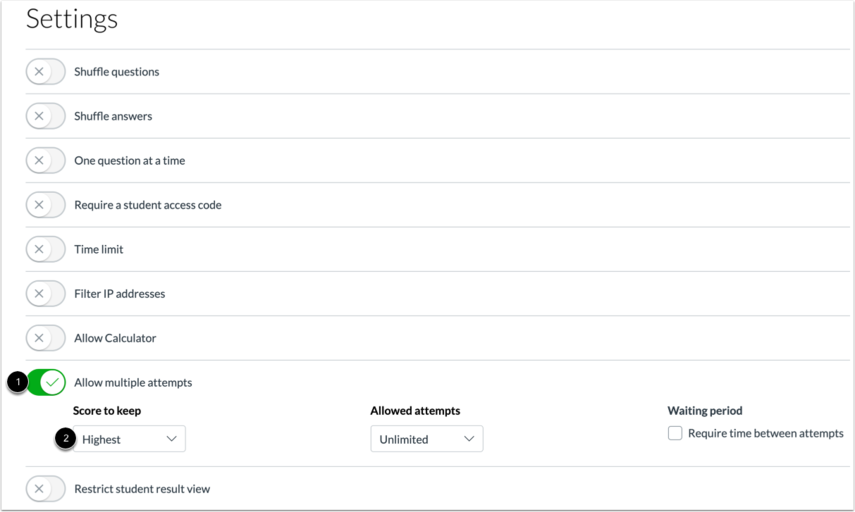The height and width of the screenshot is (512, 855).
Task: Click the Allow multiple attempts label
Action: coord(133,383)
